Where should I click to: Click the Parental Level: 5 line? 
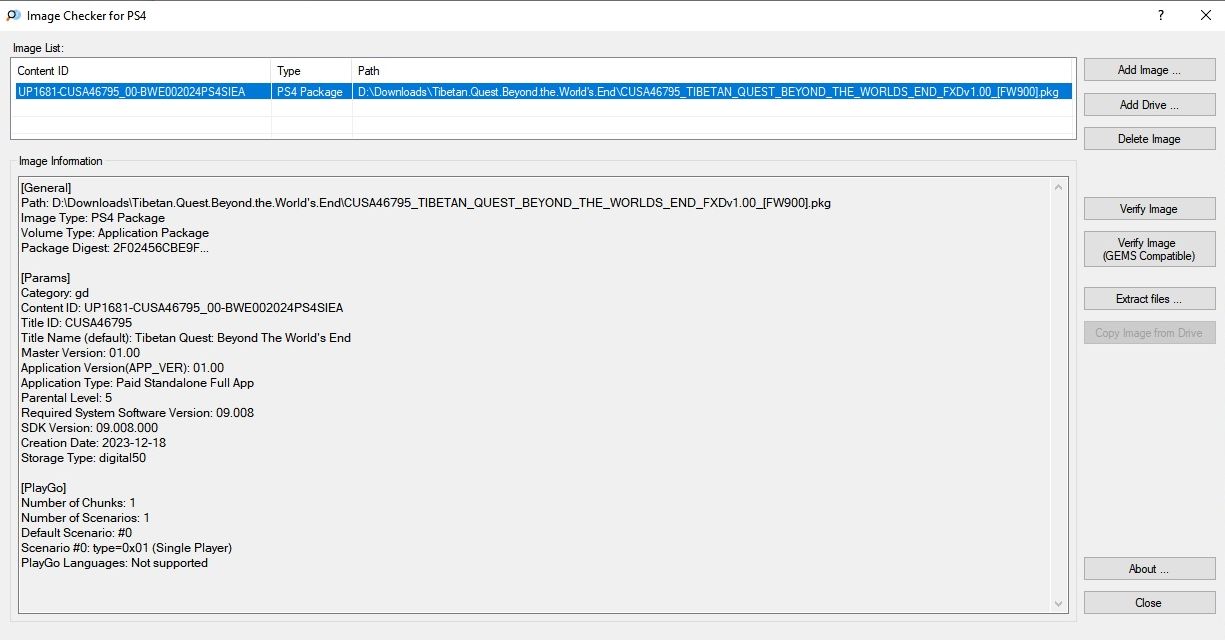[66, 398]
